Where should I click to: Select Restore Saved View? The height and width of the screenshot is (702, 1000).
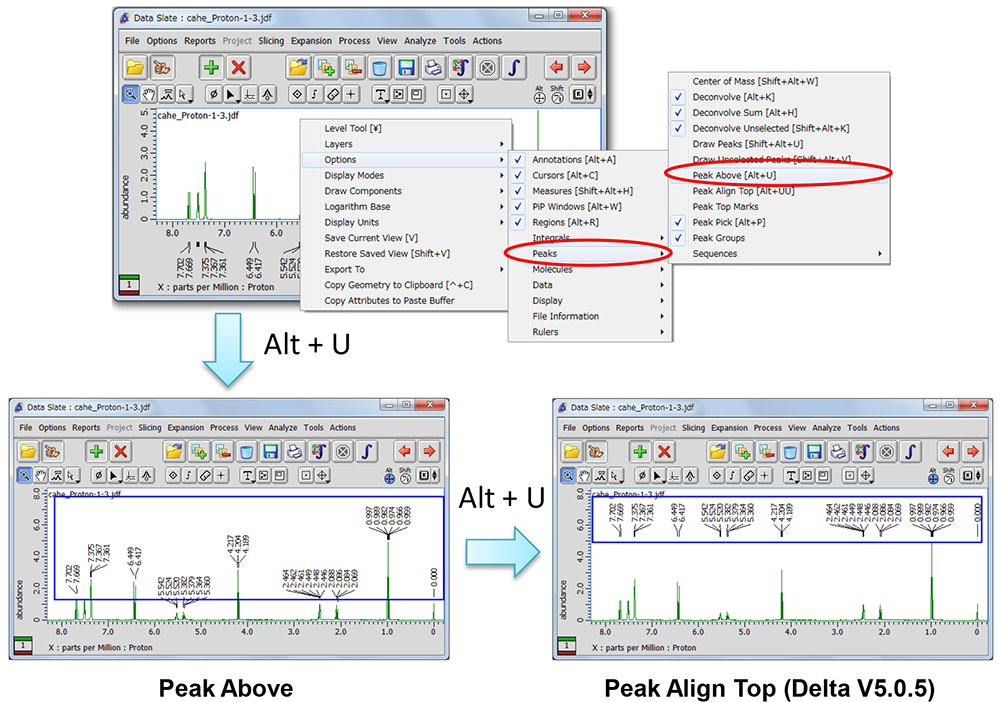coord(385,254)
